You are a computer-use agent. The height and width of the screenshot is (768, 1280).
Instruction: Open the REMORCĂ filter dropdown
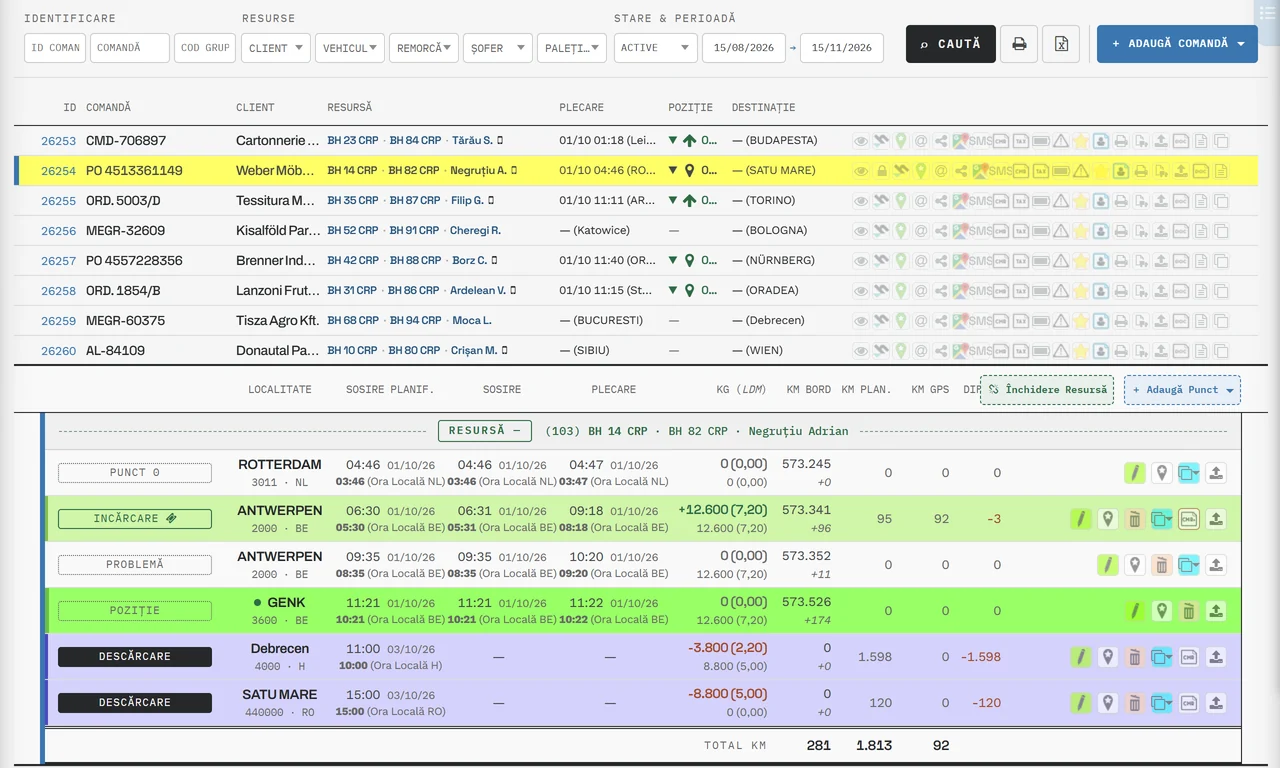click(x=424, y=48)
